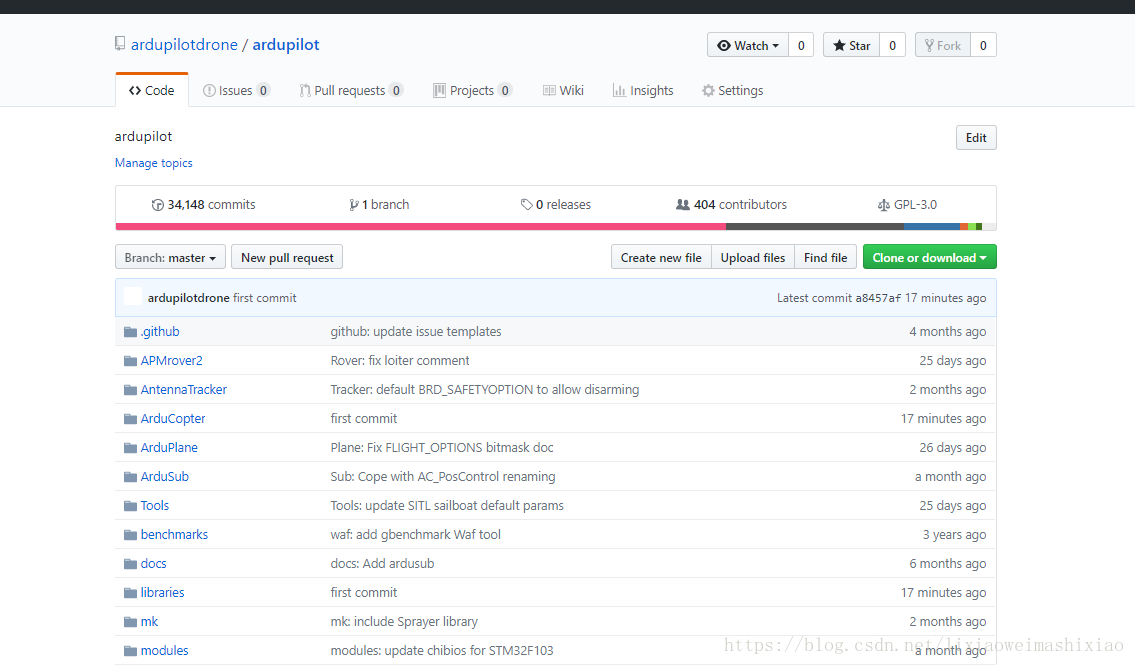Start a New pull request
The height and width of the screenshot is (665, 1135).
click(x=287, y=258)
